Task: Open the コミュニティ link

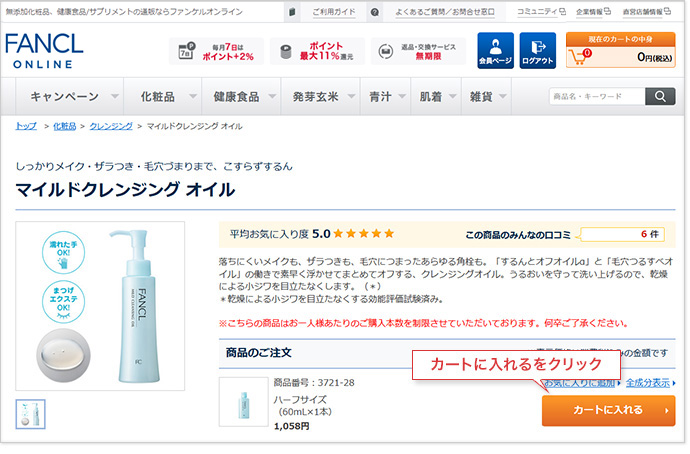Action: tap(541, 12)
